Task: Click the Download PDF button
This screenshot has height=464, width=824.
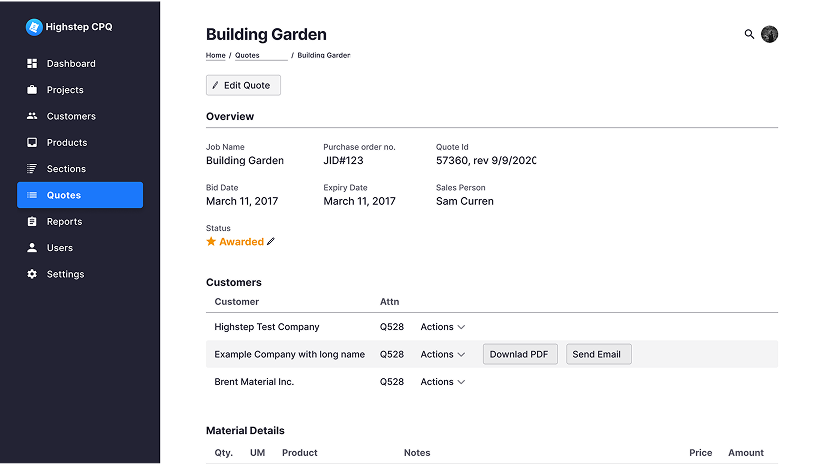Action: pyautogui.click(x=520, y=354)
